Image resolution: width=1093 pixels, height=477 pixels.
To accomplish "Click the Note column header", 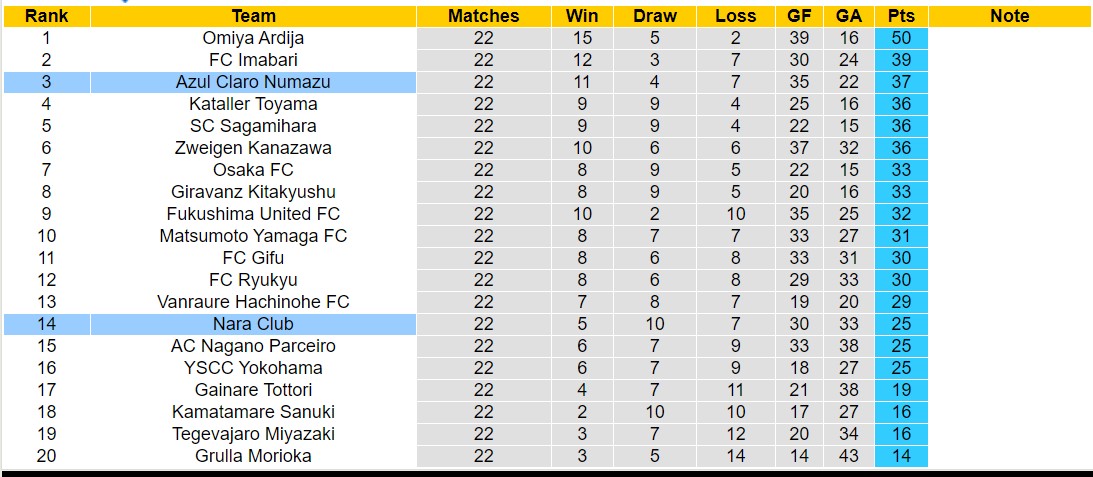I will (x=1009, y=16).
